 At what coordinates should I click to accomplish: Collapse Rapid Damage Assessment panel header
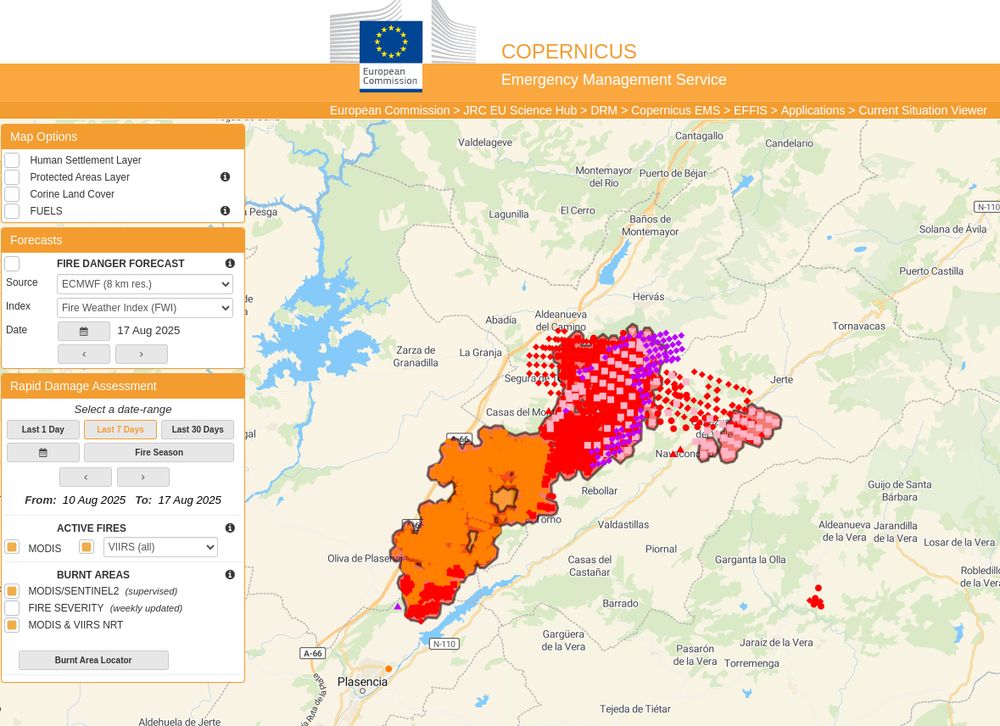tap(123, 386)
